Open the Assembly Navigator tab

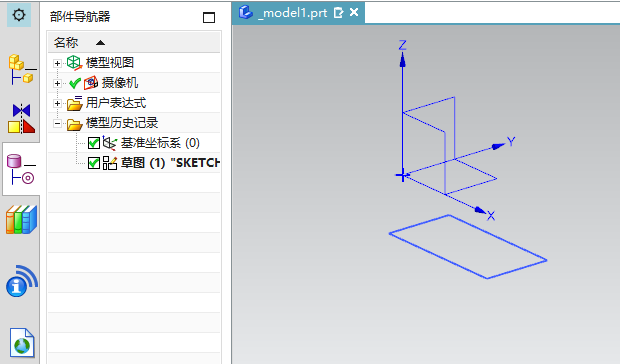(x=22, y=69)
